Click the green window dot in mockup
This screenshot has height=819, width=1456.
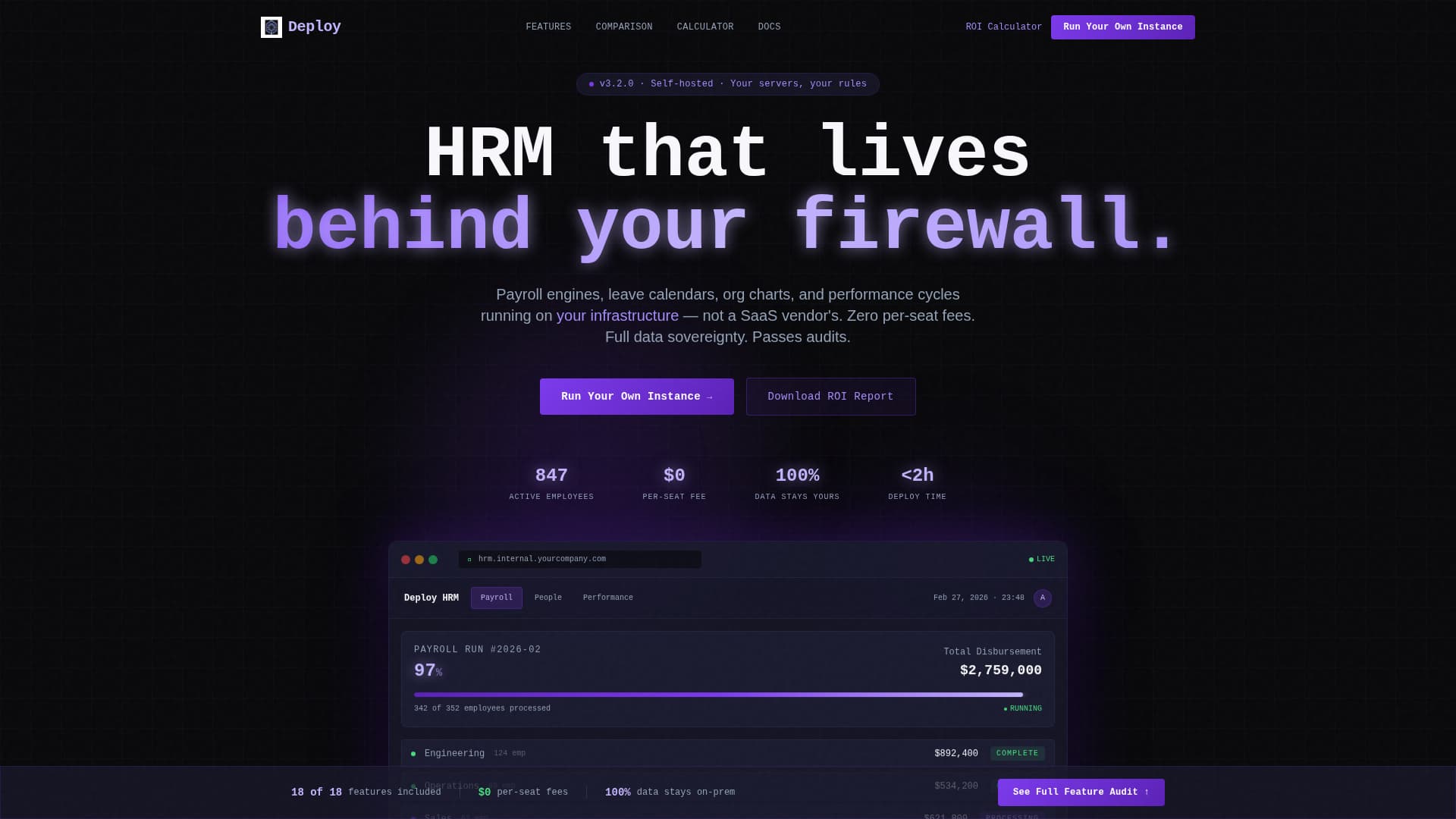click(x=433, y=560)
